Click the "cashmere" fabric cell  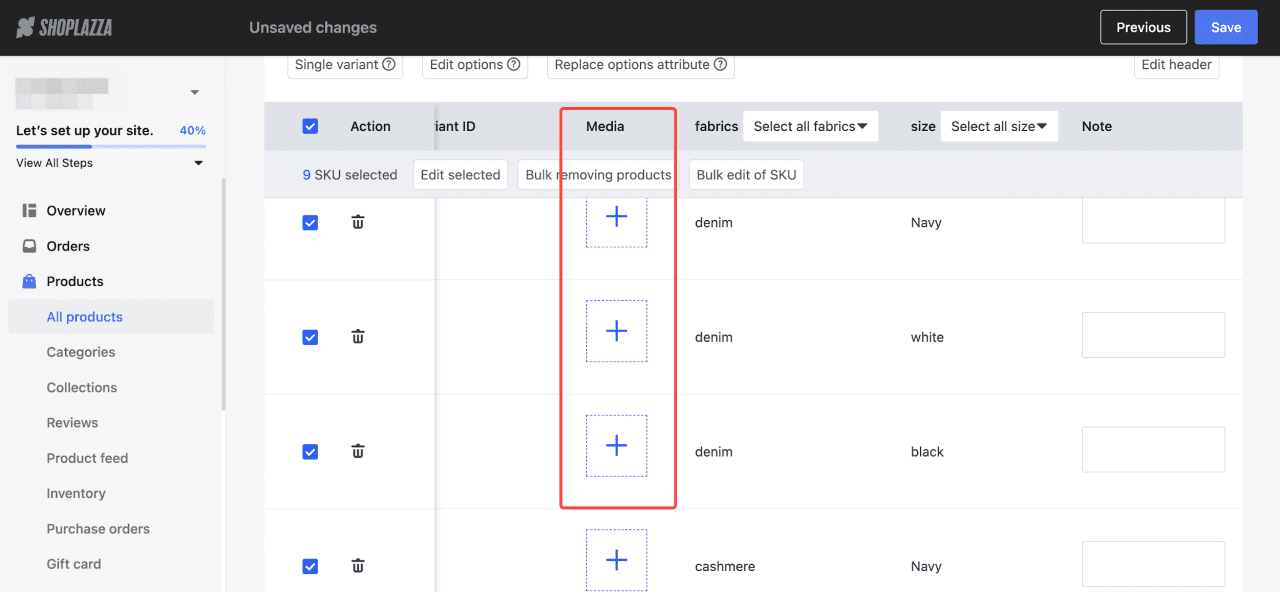click(725, 566)
